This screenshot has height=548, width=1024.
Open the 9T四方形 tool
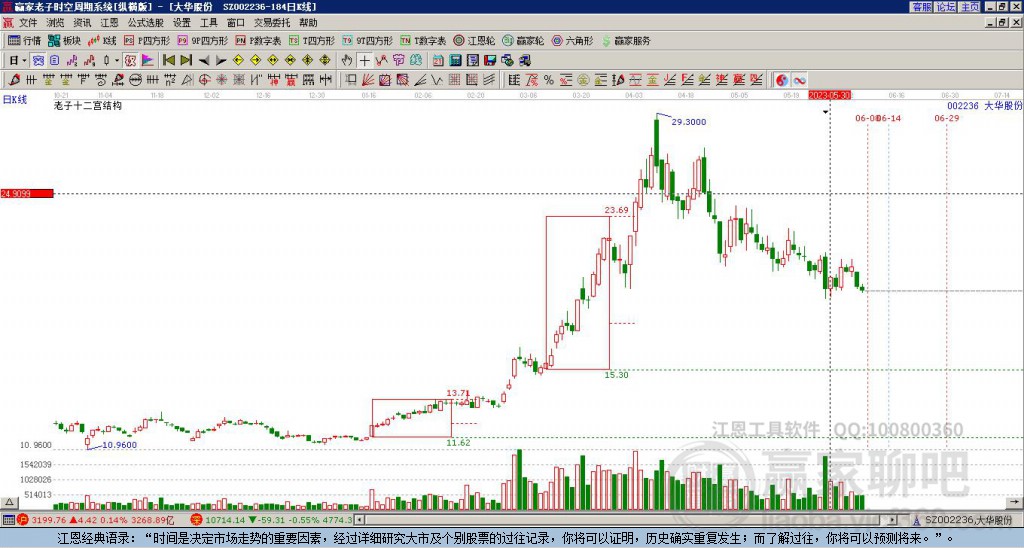coord(367,40)
